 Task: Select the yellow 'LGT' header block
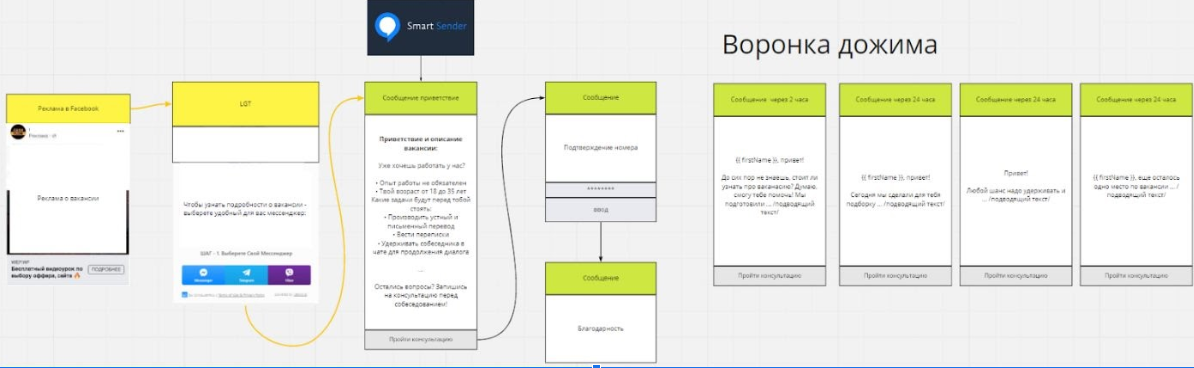pyautogui.click(x=245, y=104)
